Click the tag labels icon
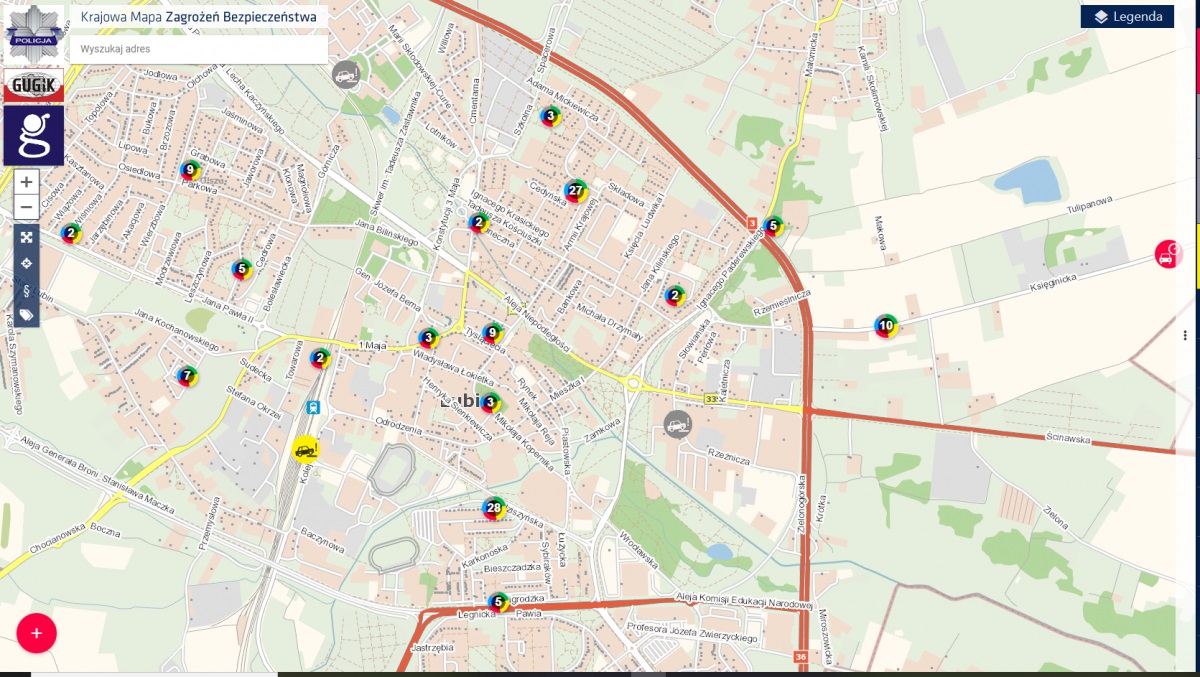This screenshot has height=677, width=1200. coord(27,315)
